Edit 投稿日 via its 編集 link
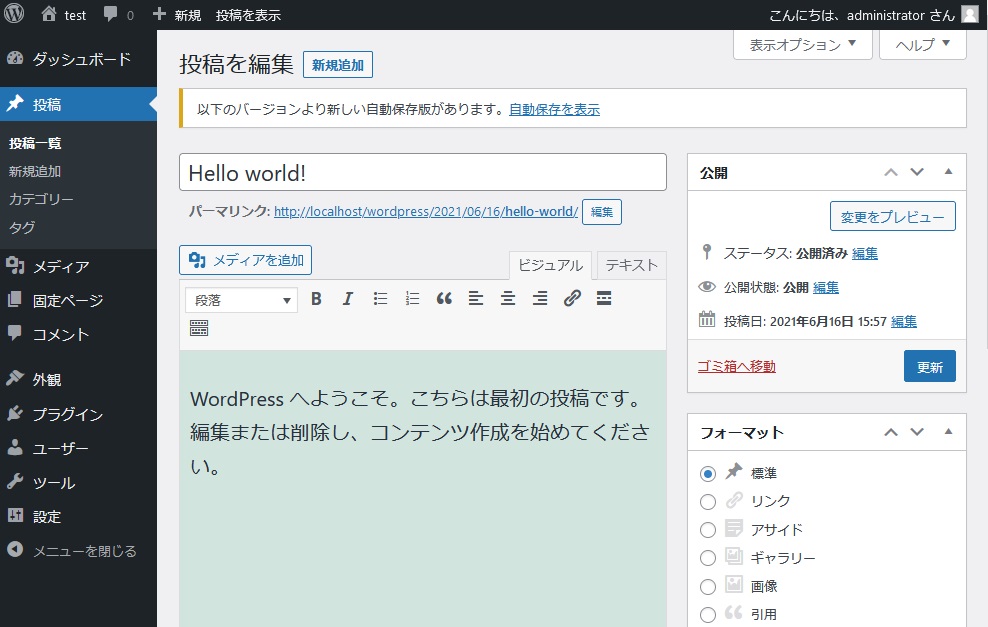Image resolution: width=988 pixels, height=627 pixels. pos(904,321)
